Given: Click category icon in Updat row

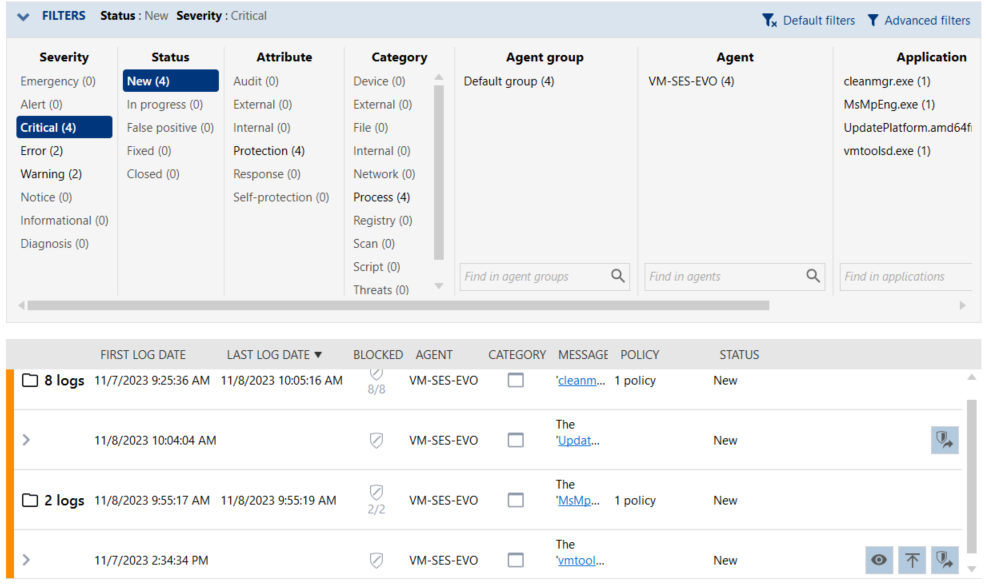Looking at the screenshot, I should click(516, 440).
